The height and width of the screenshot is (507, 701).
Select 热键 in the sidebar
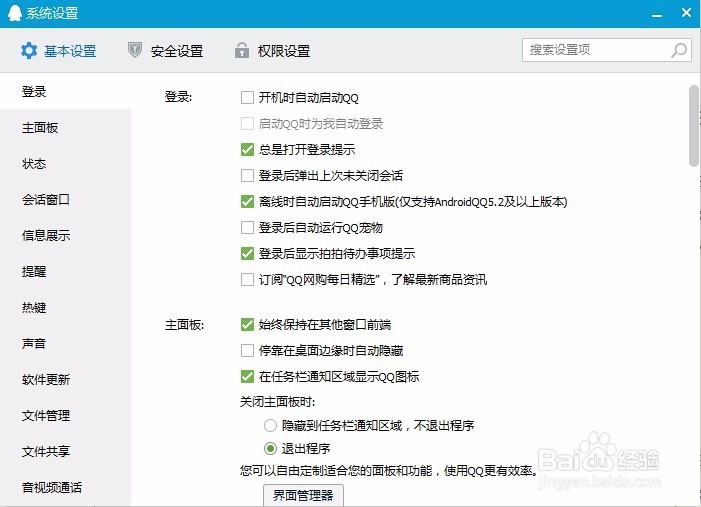tap(65, 308)
